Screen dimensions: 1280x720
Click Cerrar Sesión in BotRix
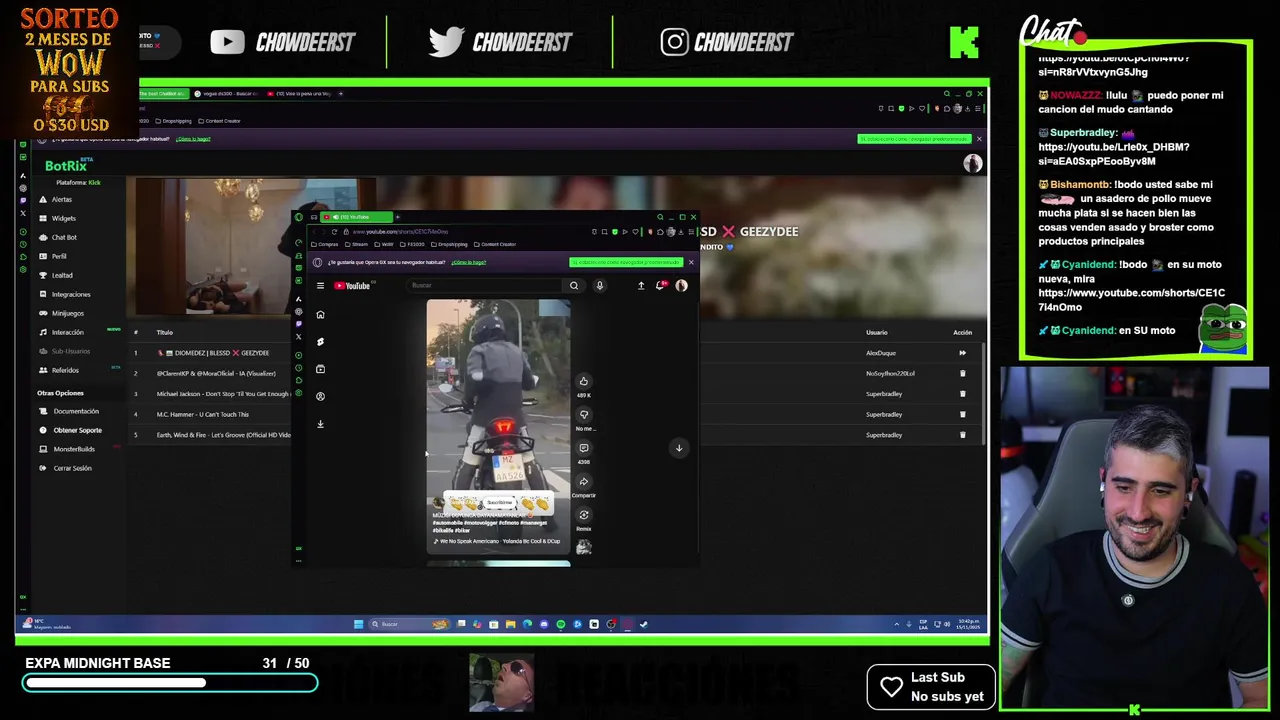(72, 468)
